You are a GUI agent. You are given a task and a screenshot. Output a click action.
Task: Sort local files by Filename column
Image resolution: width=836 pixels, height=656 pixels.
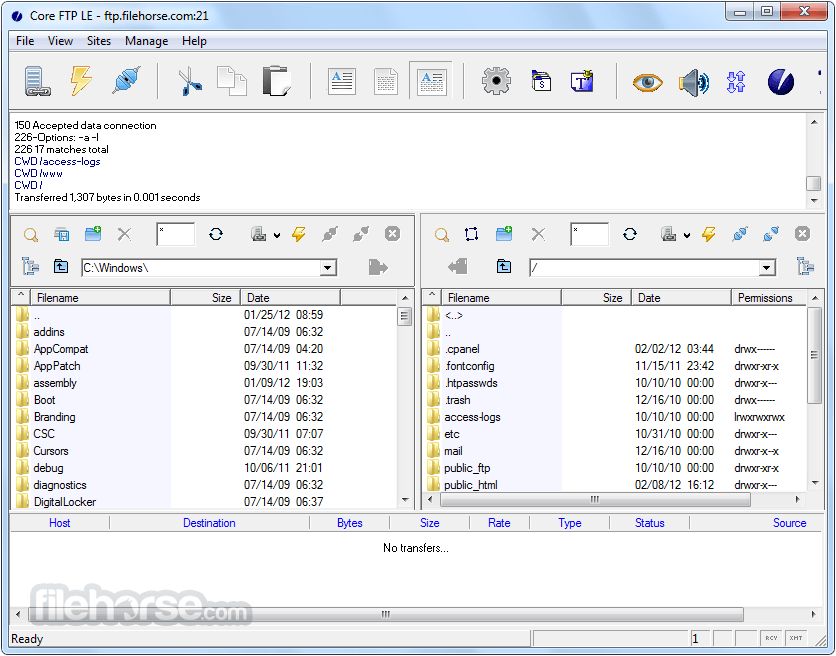tap(100, 298)
